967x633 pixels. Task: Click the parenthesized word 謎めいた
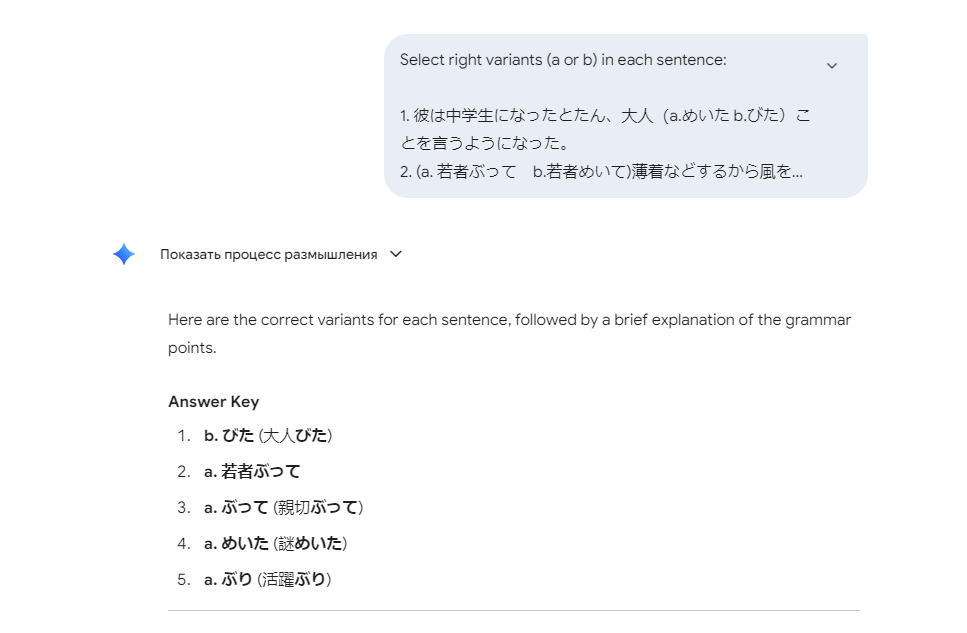click(310, 544)
